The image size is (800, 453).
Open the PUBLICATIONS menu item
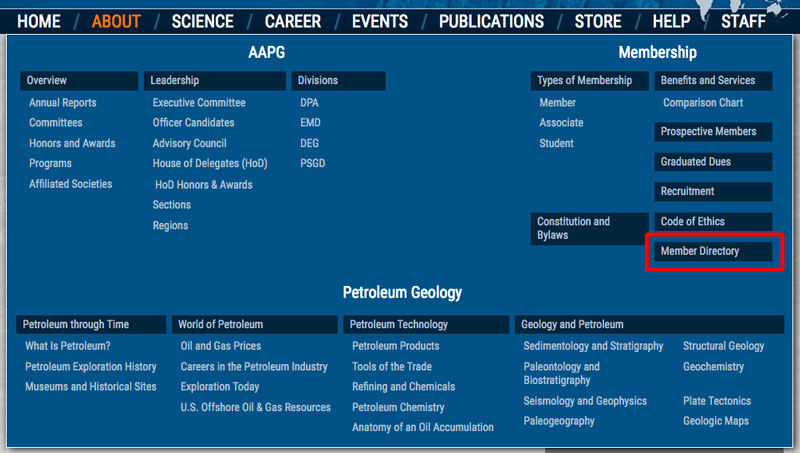coord(491,21)
